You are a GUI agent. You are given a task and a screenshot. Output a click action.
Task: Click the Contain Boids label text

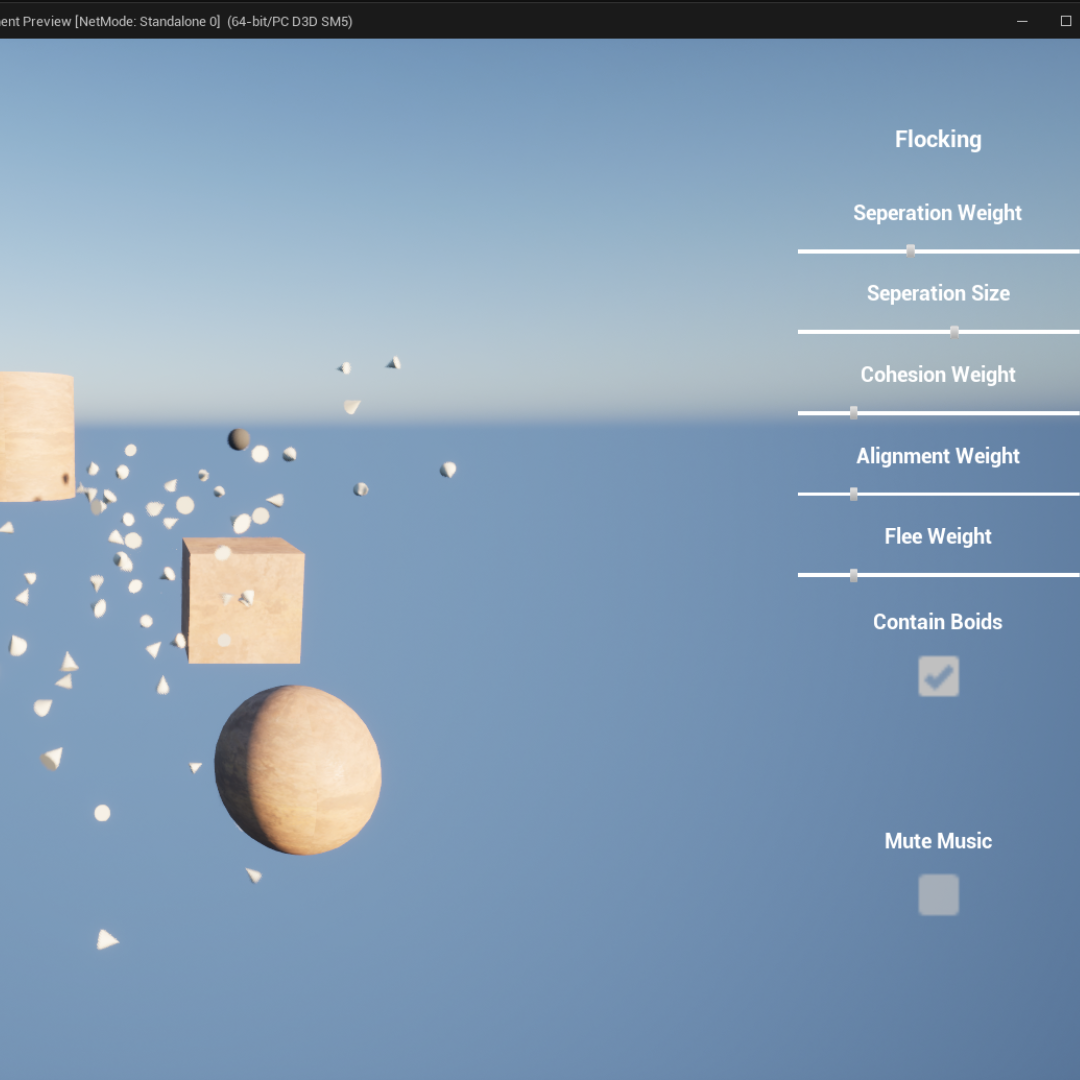[938, 622]
